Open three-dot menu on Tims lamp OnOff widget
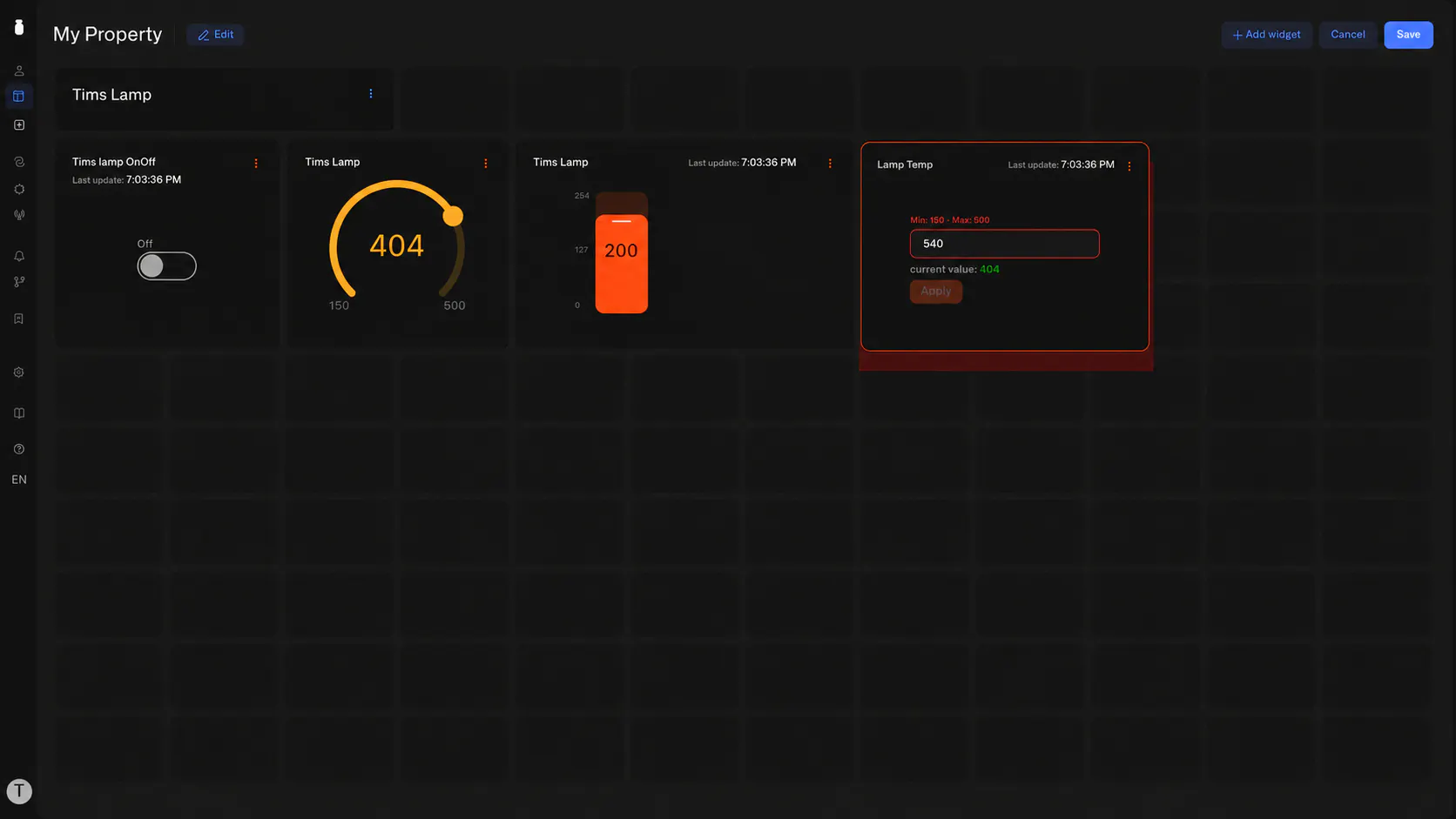This screenshot has width=1456, height=819. (256, 164)
